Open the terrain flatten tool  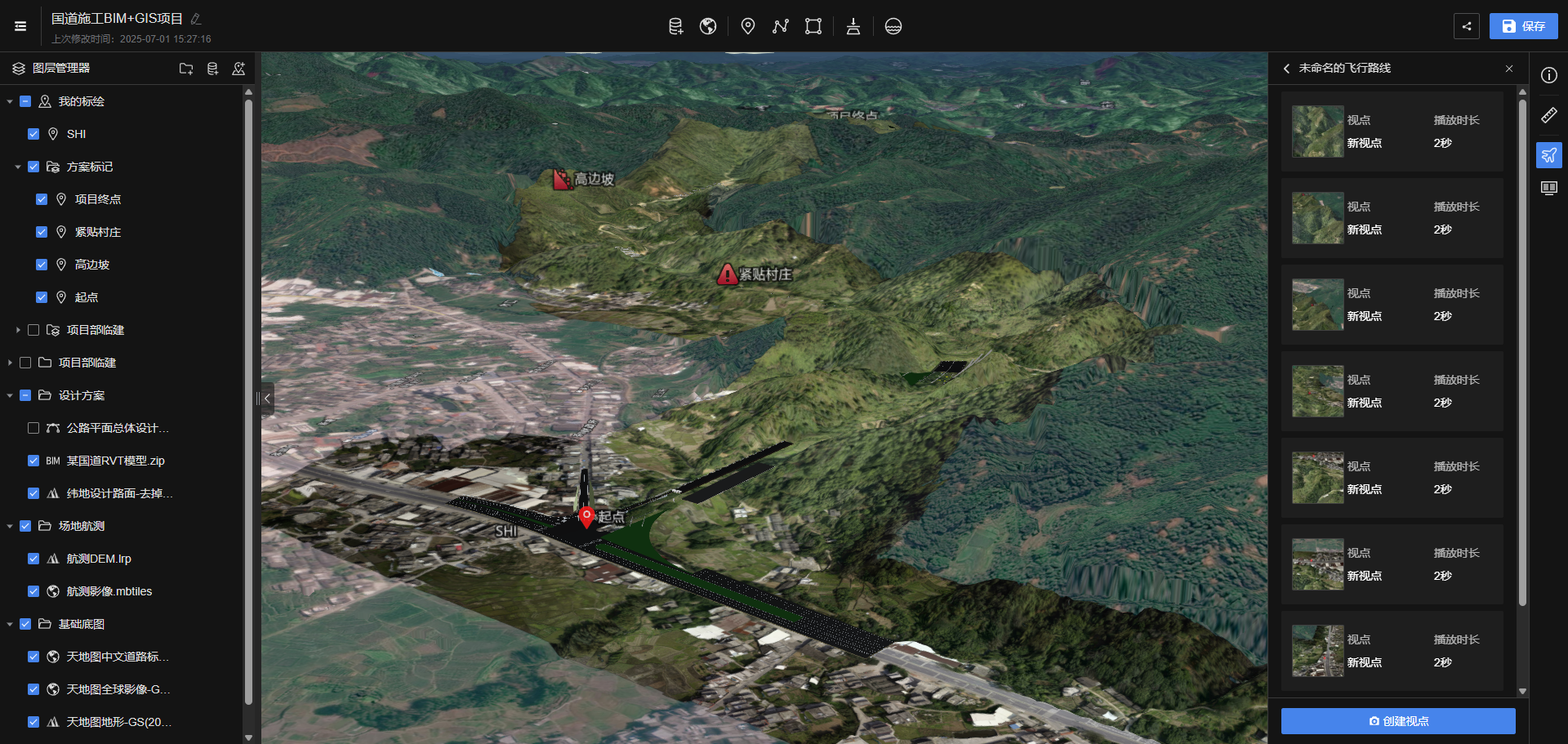tap(853, 26)
